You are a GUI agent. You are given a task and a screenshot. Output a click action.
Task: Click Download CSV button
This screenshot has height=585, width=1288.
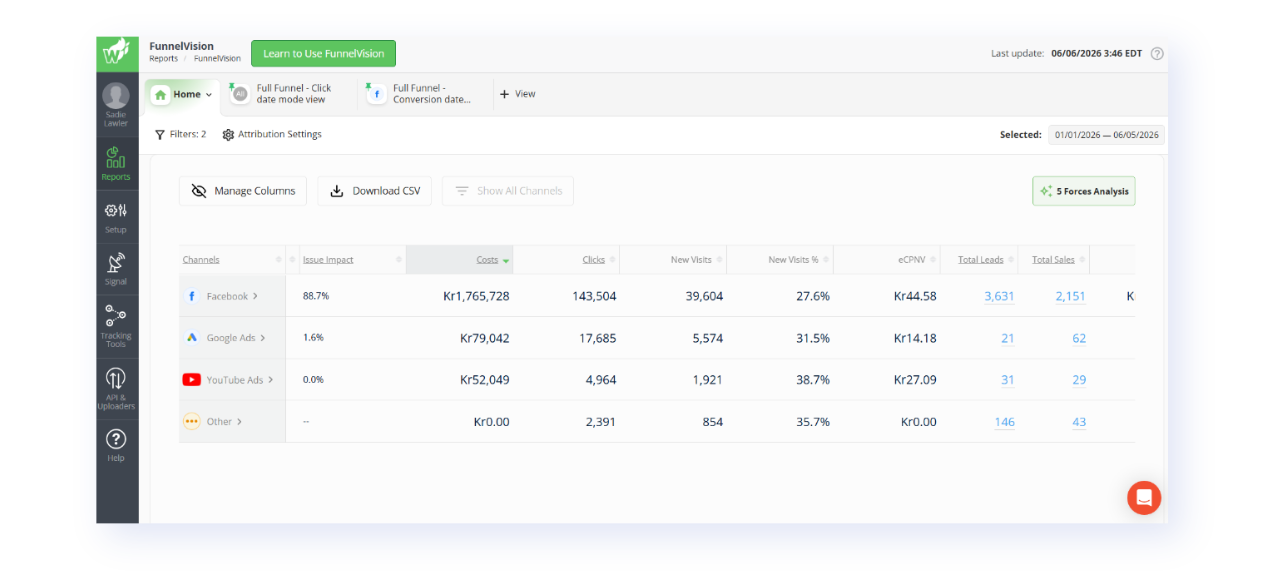tap(375, 191)
